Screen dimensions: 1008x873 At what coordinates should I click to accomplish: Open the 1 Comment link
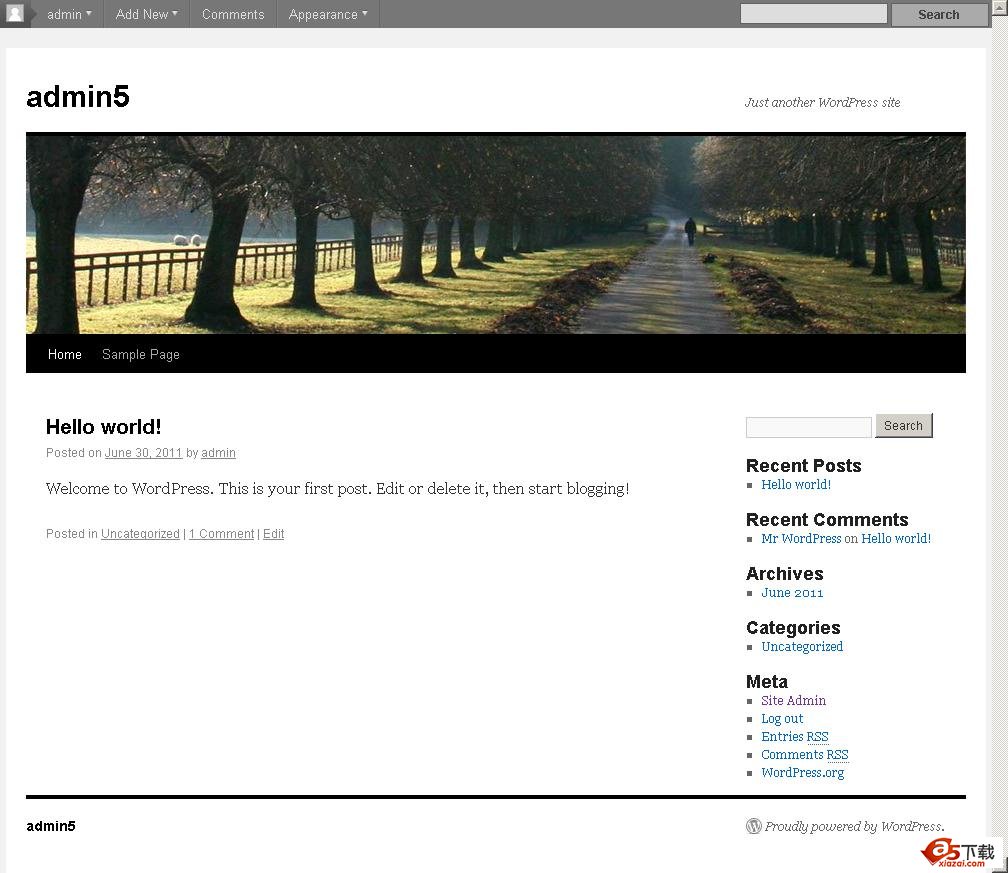tap(221, 534)
